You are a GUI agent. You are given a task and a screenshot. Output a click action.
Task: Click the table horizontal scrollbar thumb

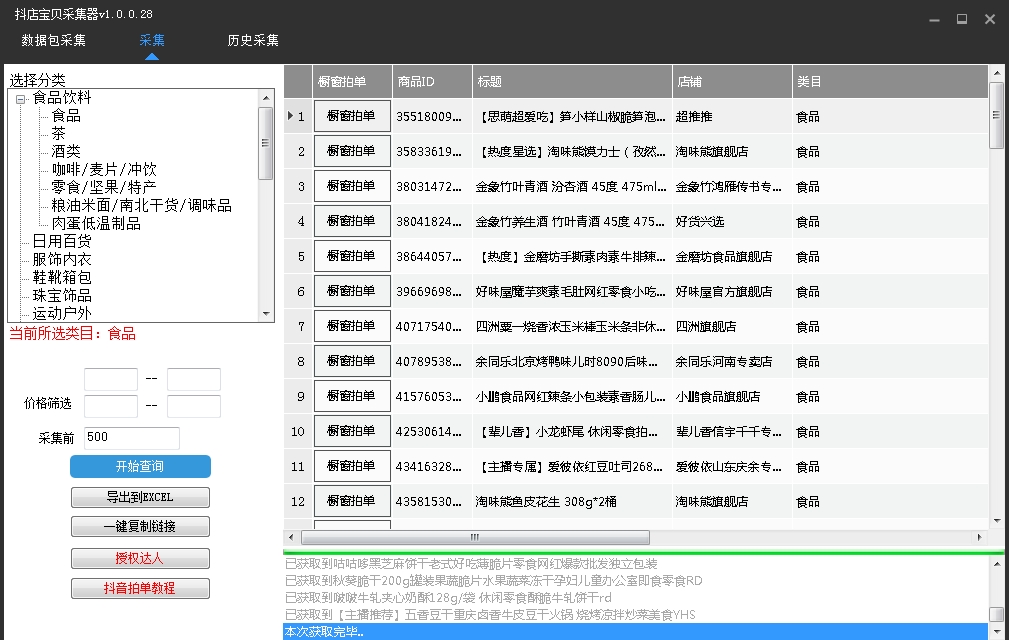[475, 537]
